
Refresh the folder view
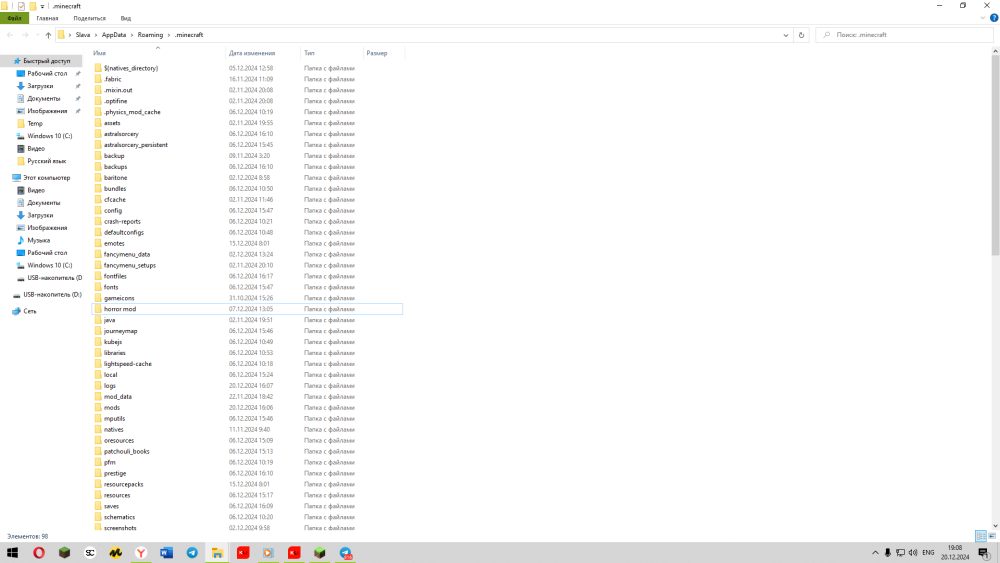[x=802, y=35]
